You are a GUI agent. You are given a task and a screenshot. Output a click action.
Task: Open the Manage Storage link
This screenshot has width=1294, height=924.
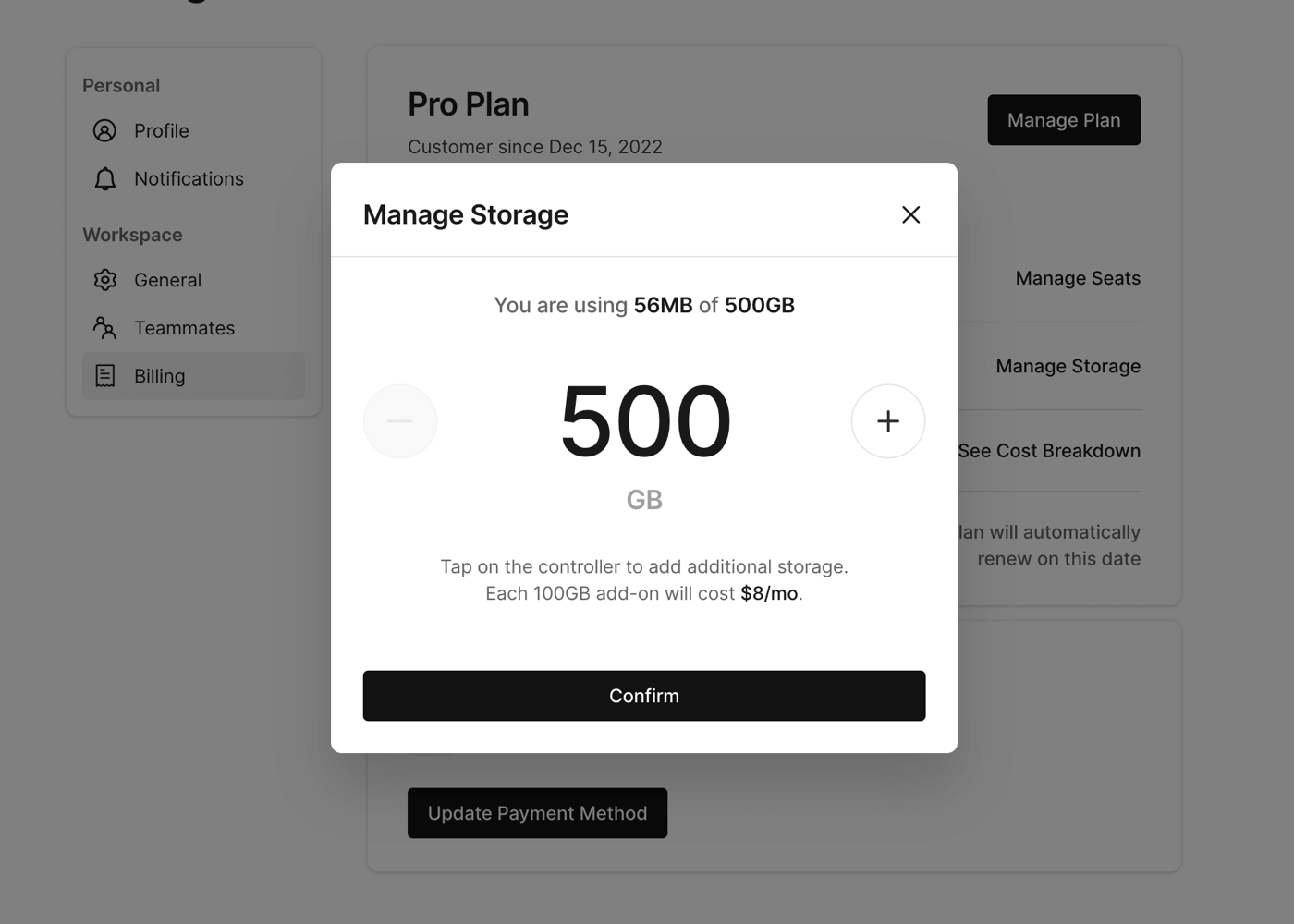pos(1068,367)
